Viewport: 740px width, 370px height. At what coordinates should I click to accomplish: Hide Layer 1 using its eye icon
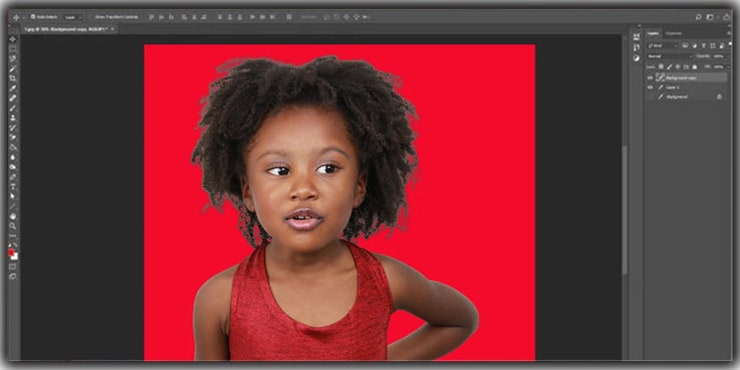[x=650, y=88]
